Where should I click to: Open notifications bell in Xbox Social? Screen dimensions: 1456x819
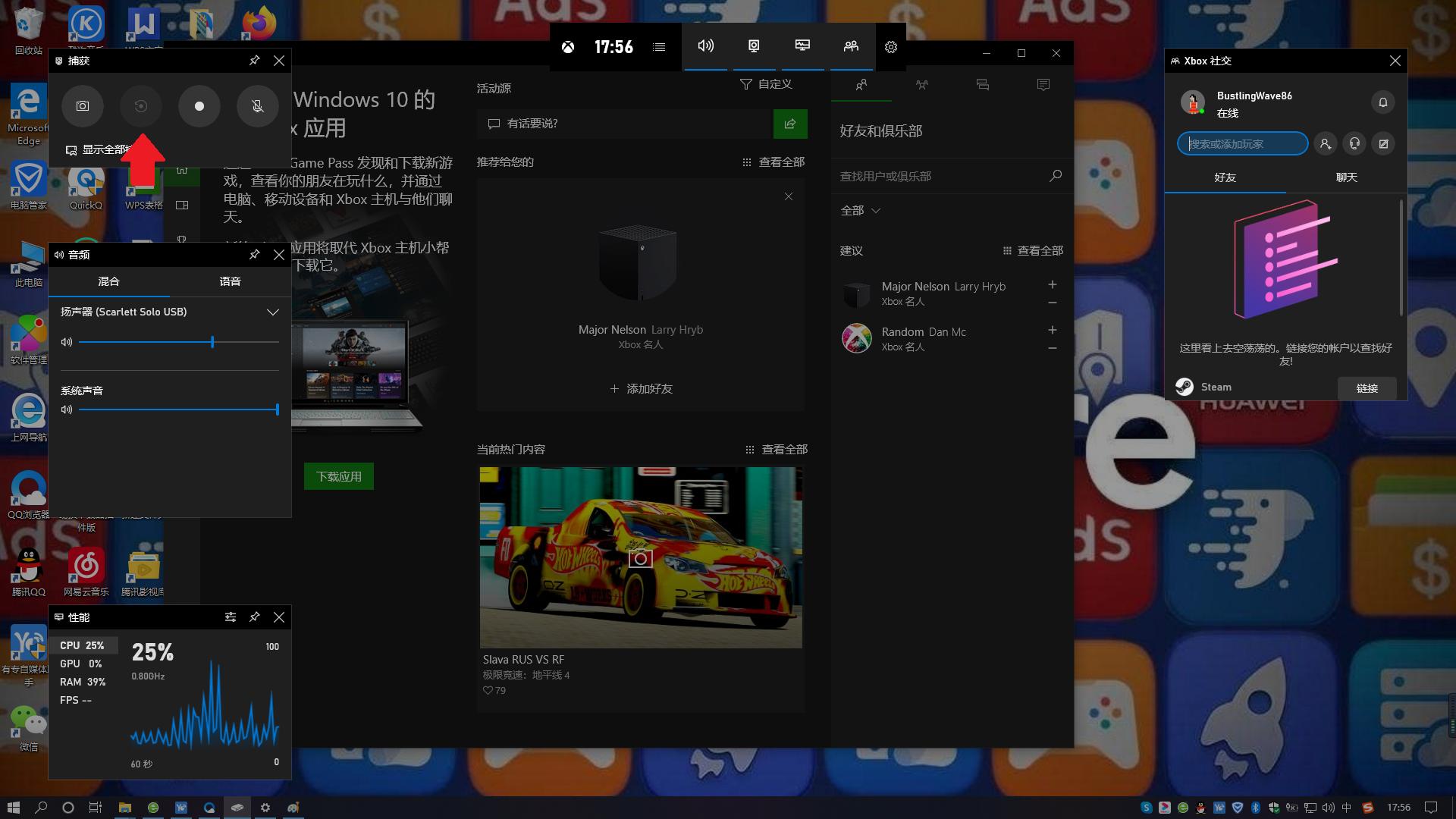point(1382,102)
